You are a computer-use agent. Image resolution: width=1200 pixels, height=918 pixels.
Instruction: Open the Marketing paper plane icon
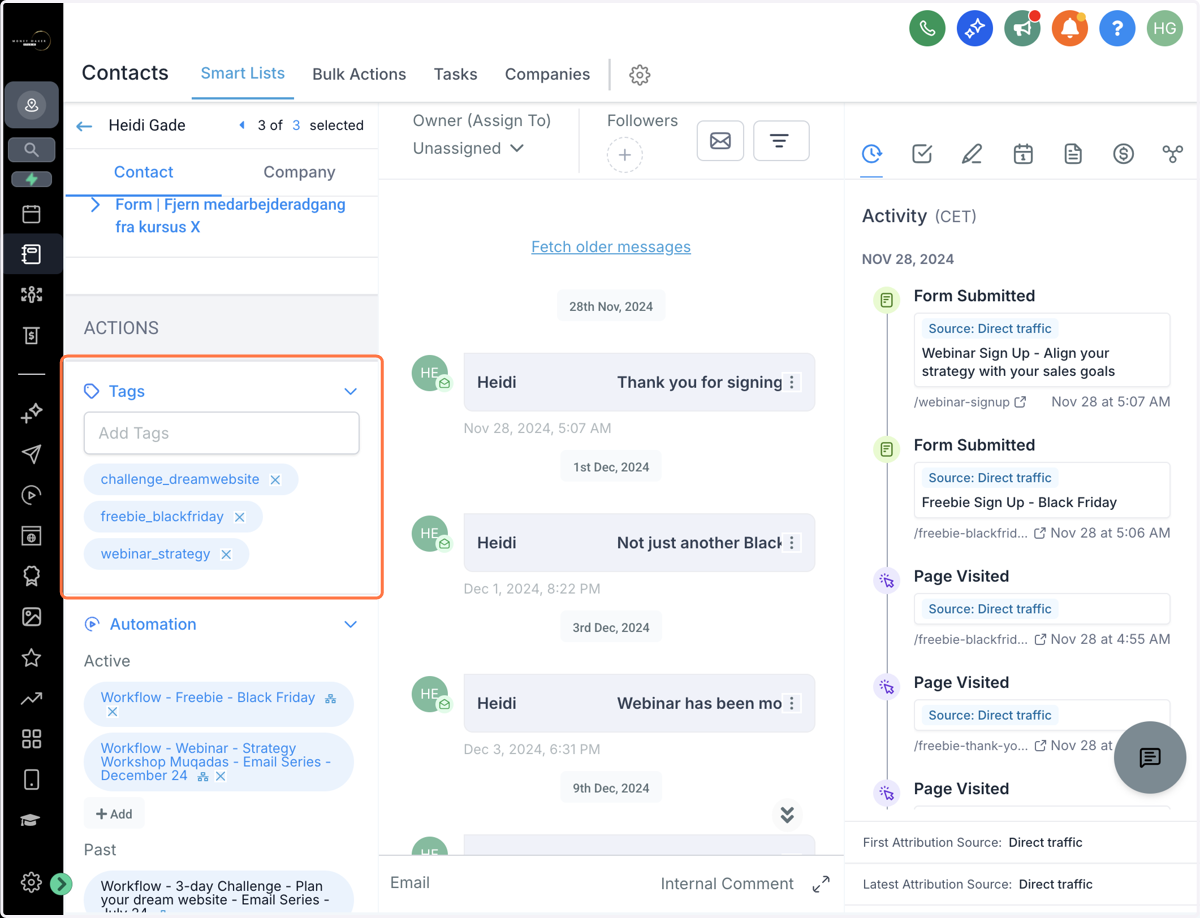coord(32,454)
